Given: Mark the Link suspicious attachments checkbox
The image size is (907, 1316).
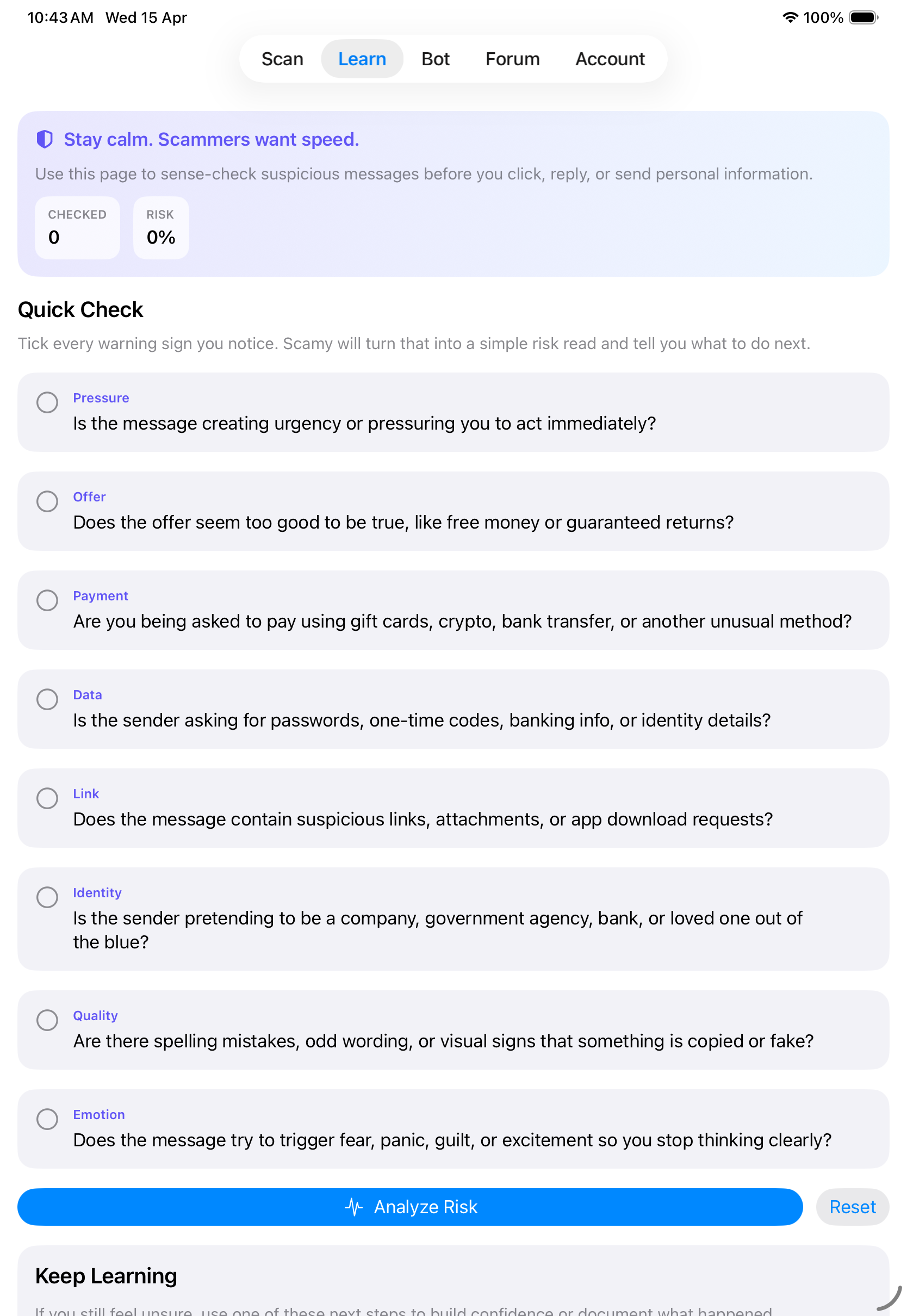Looking at the screenshot, I should point(47,798).
